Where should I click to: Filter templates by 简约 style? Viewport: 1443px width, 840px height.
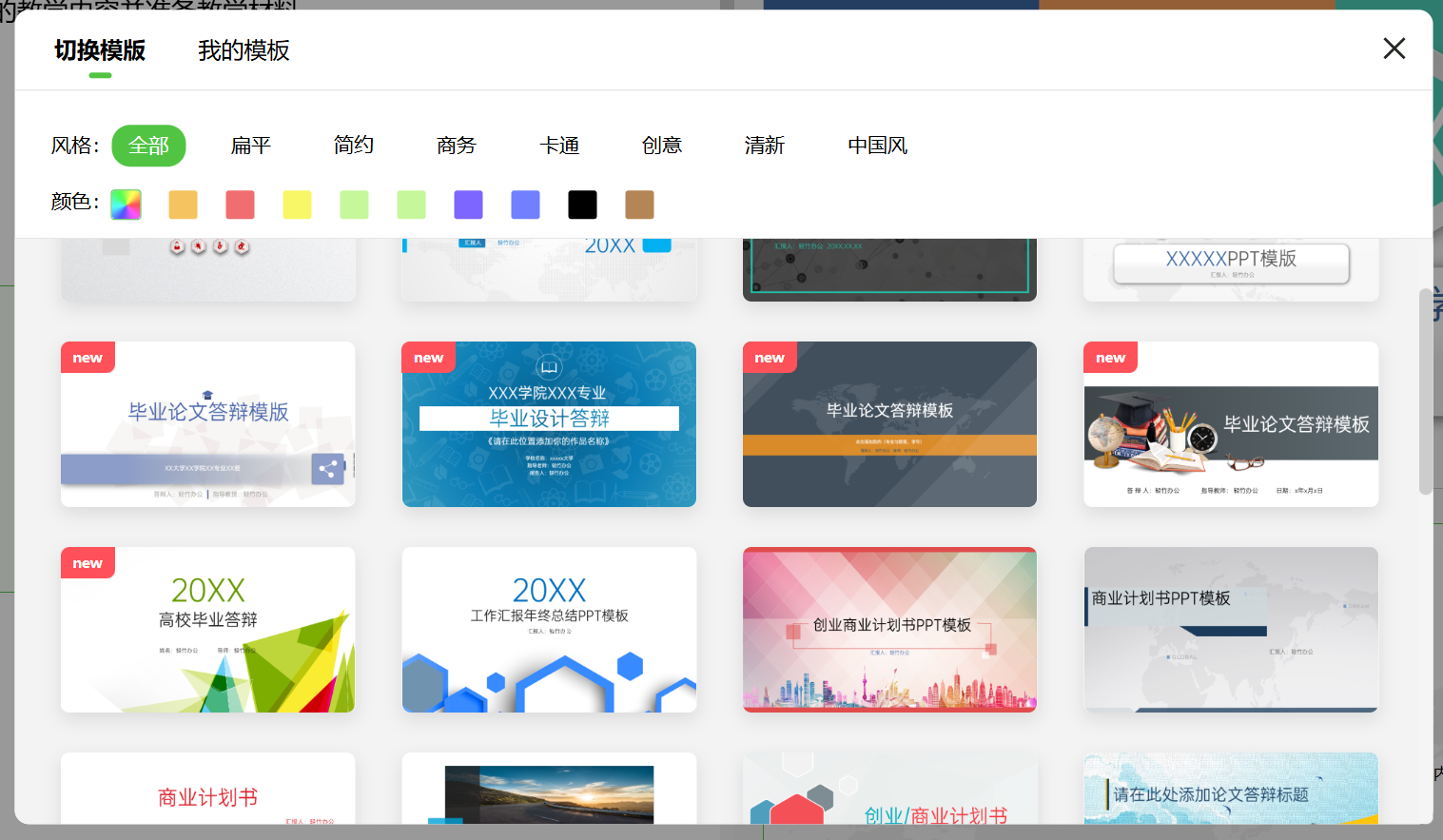[353, 146]
